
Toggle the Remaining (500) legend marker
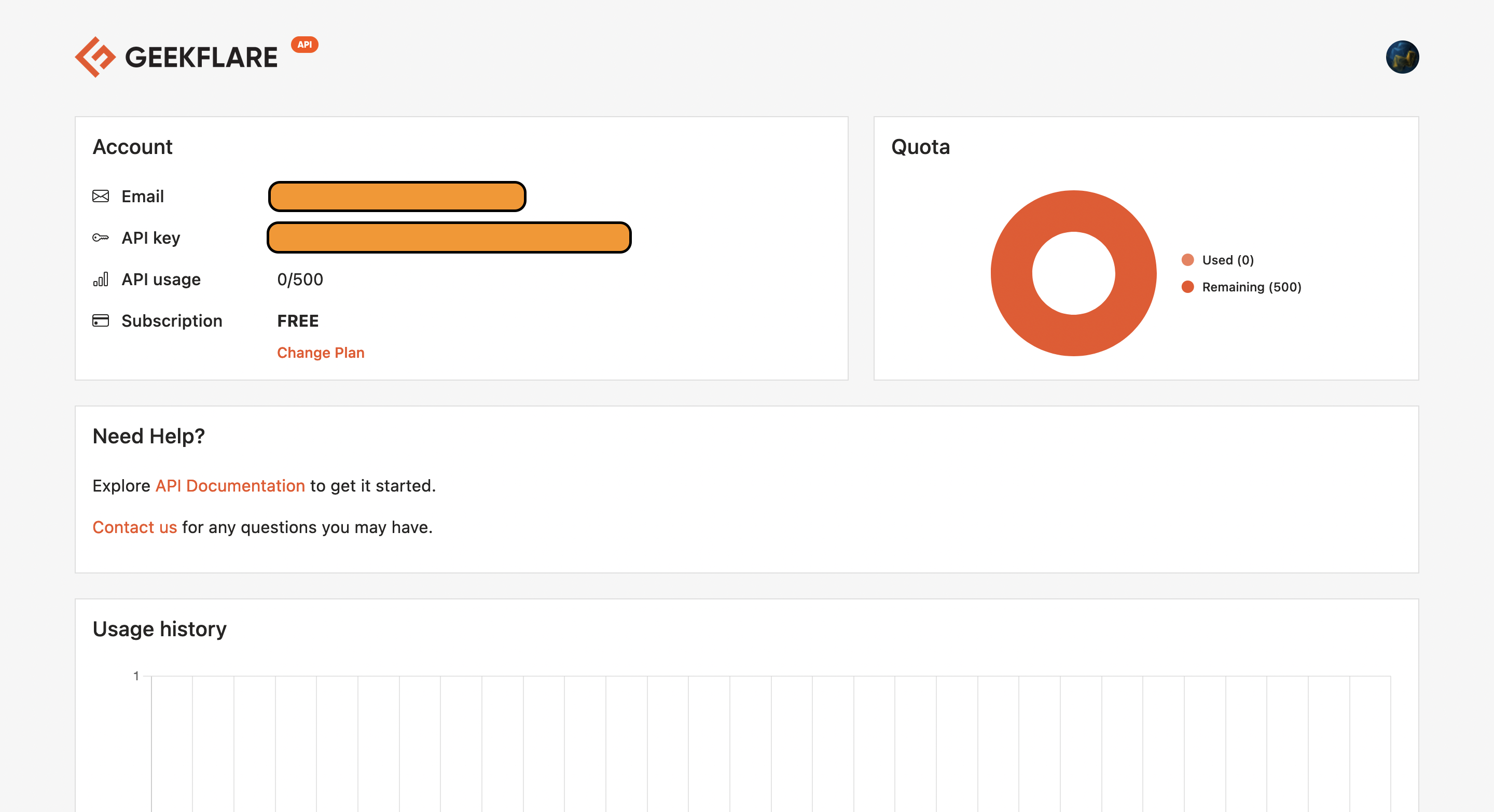(1187, 287)
